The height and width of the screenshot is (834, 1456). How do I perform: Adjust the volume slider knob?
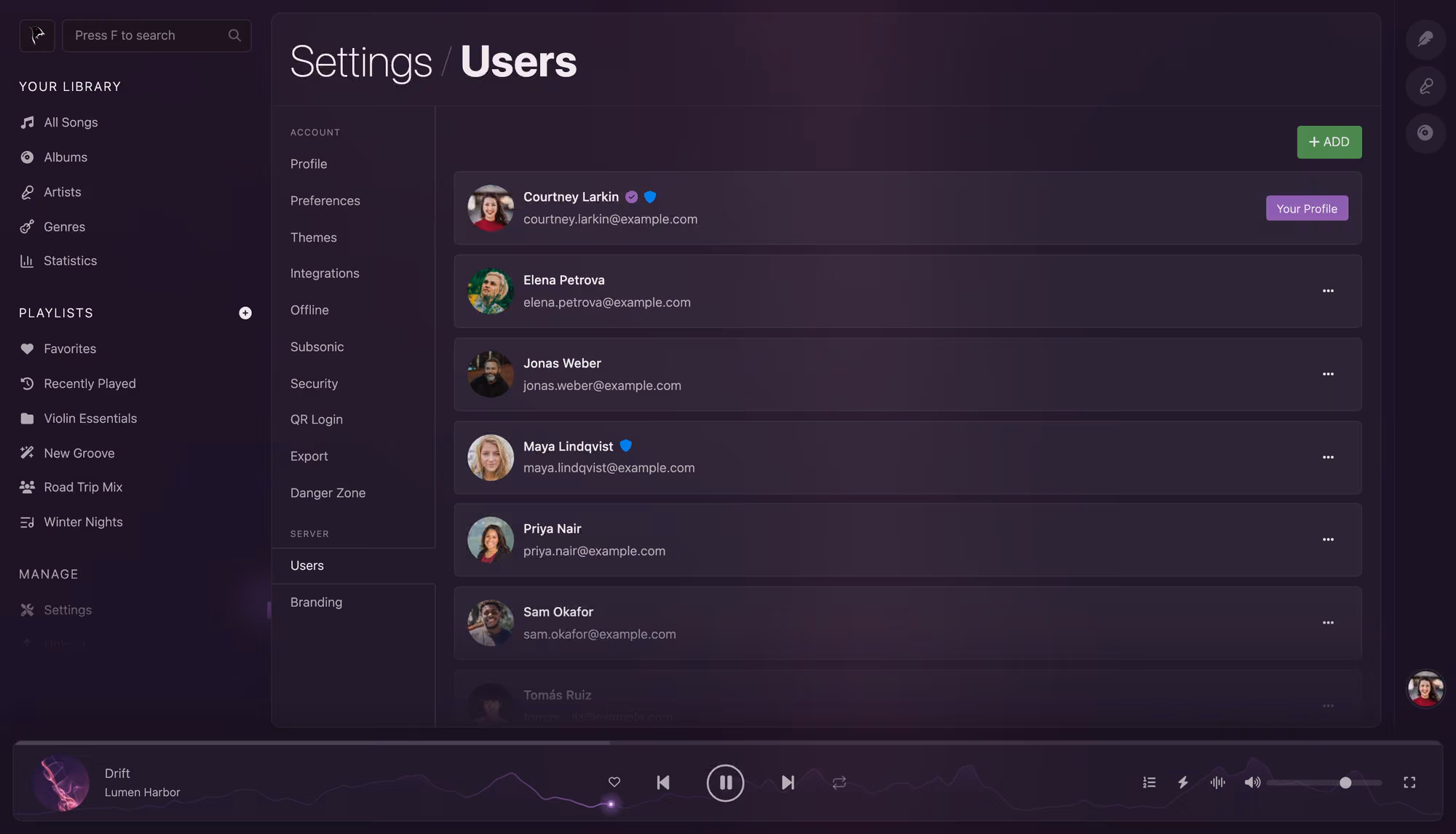(1345, 782)
